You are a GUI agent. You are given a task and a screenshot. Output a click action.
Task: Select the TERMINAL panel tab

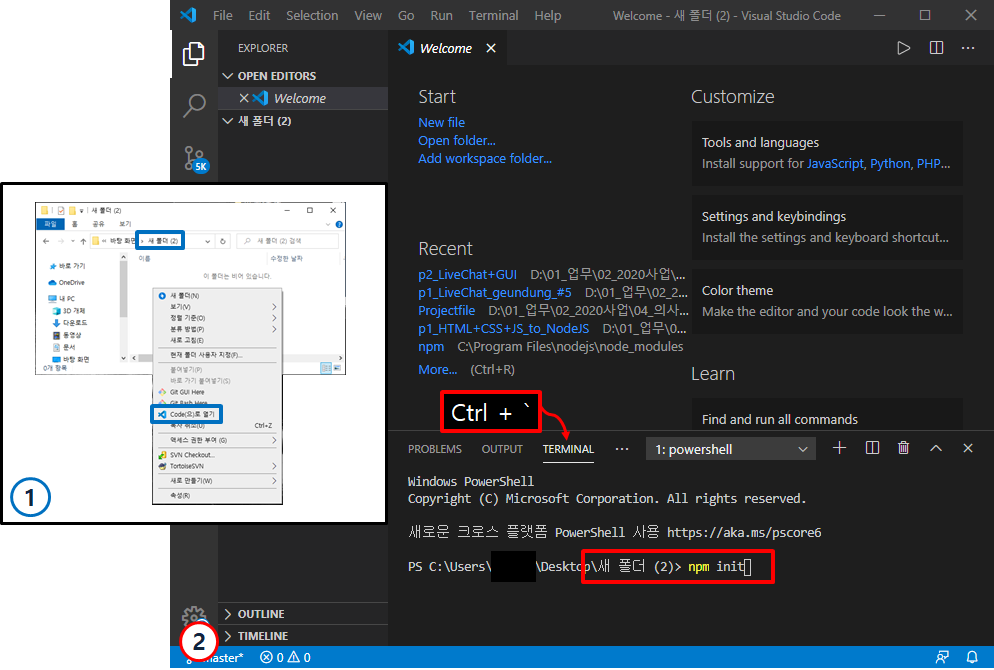pyautogui.click(x=568, y=449)
